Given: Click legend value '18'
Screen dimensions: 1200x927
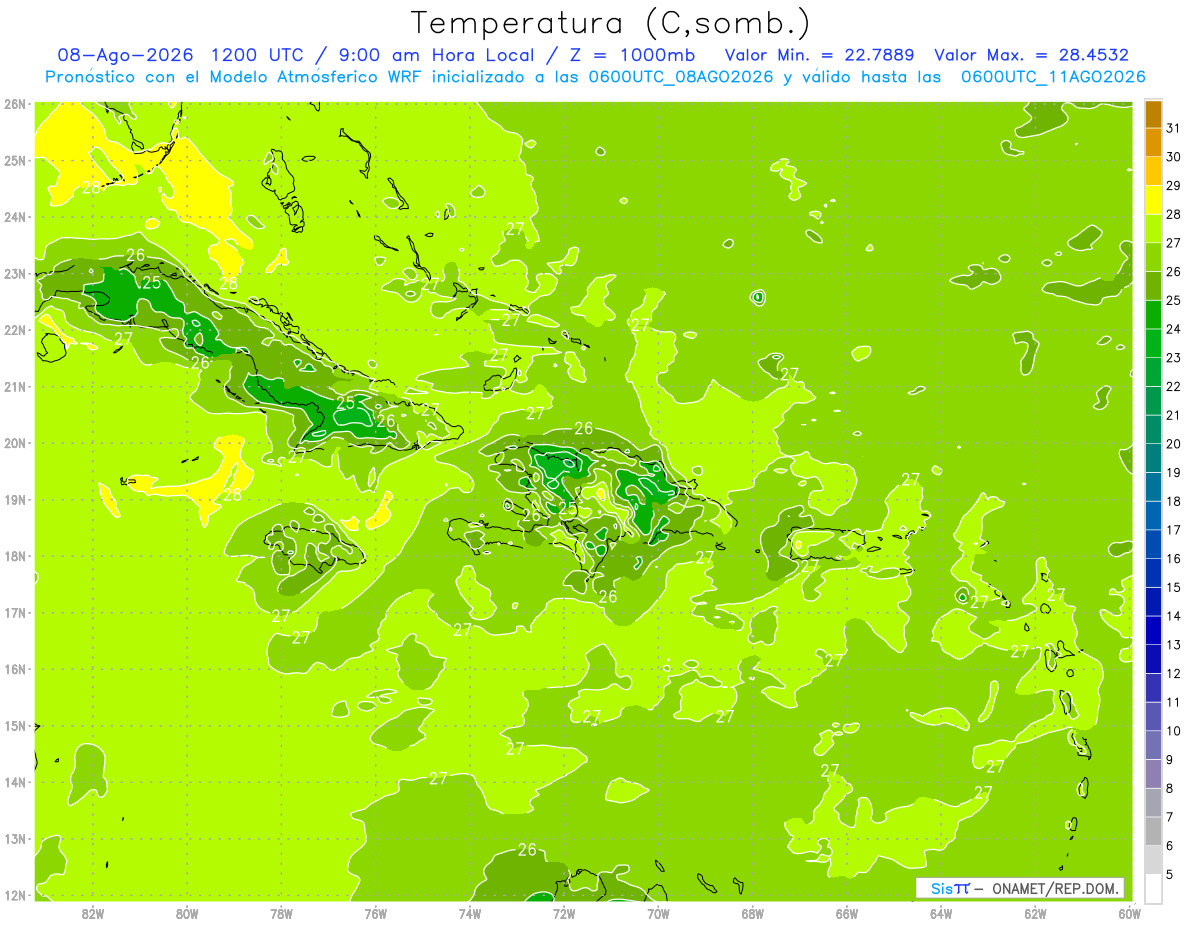Looking at the screenshot, I should [x=1173, y=501].
